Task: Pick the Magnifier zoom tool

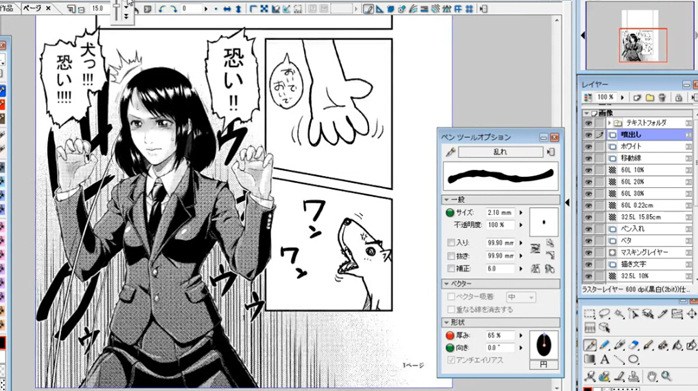Action: point(666,376)
